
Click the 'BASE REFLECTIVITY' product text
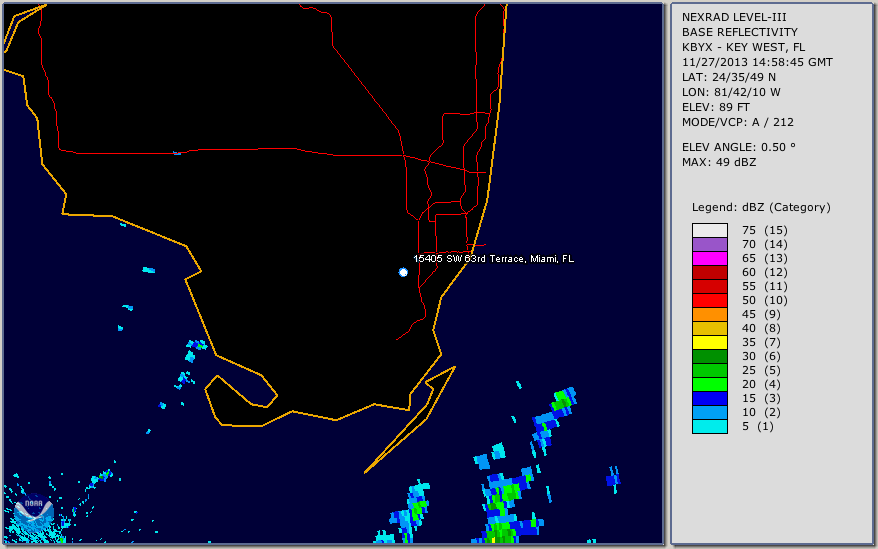[x=740, y=32]
